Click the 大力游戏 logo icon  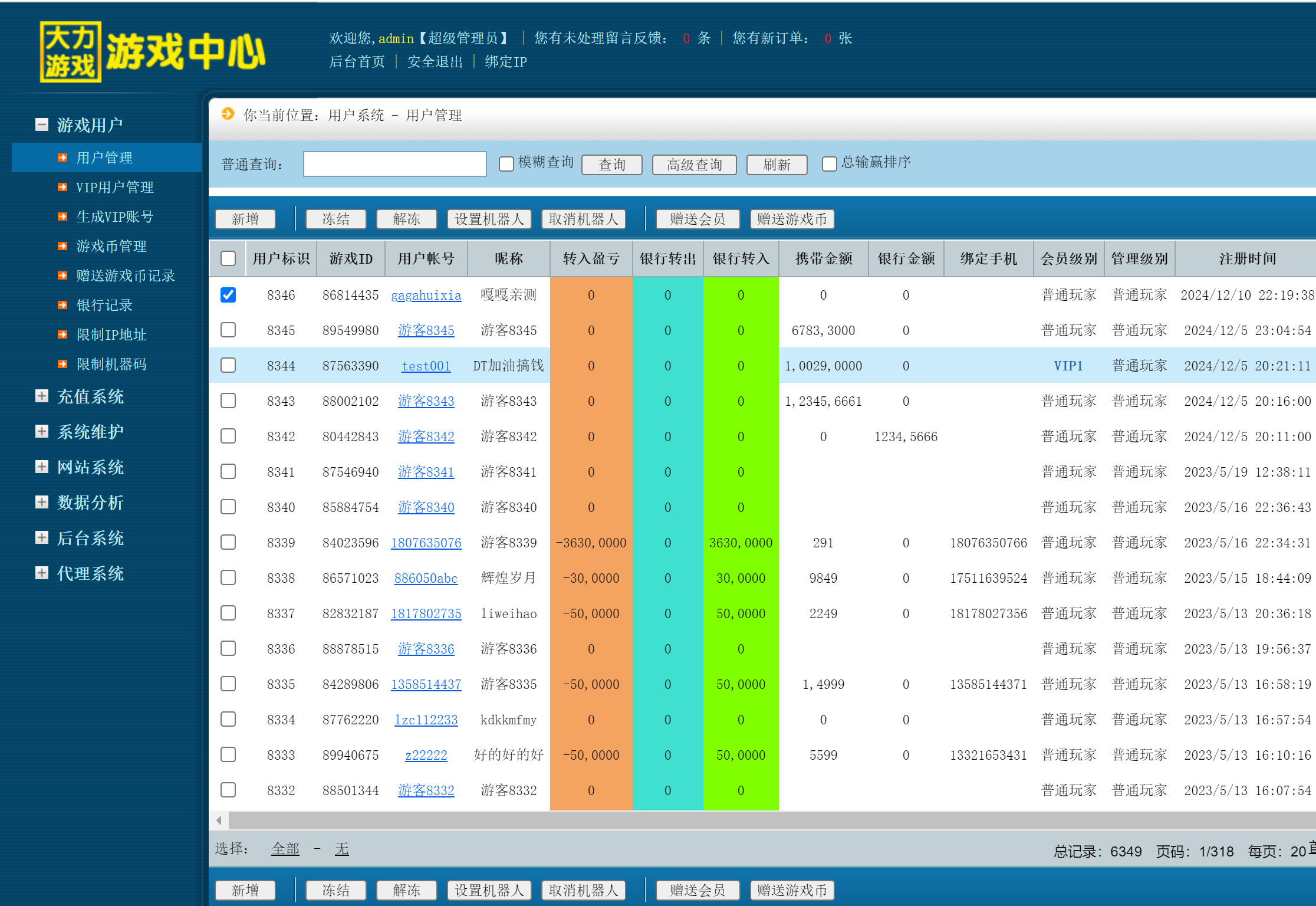pyautogui.click(x=70, y=52)
